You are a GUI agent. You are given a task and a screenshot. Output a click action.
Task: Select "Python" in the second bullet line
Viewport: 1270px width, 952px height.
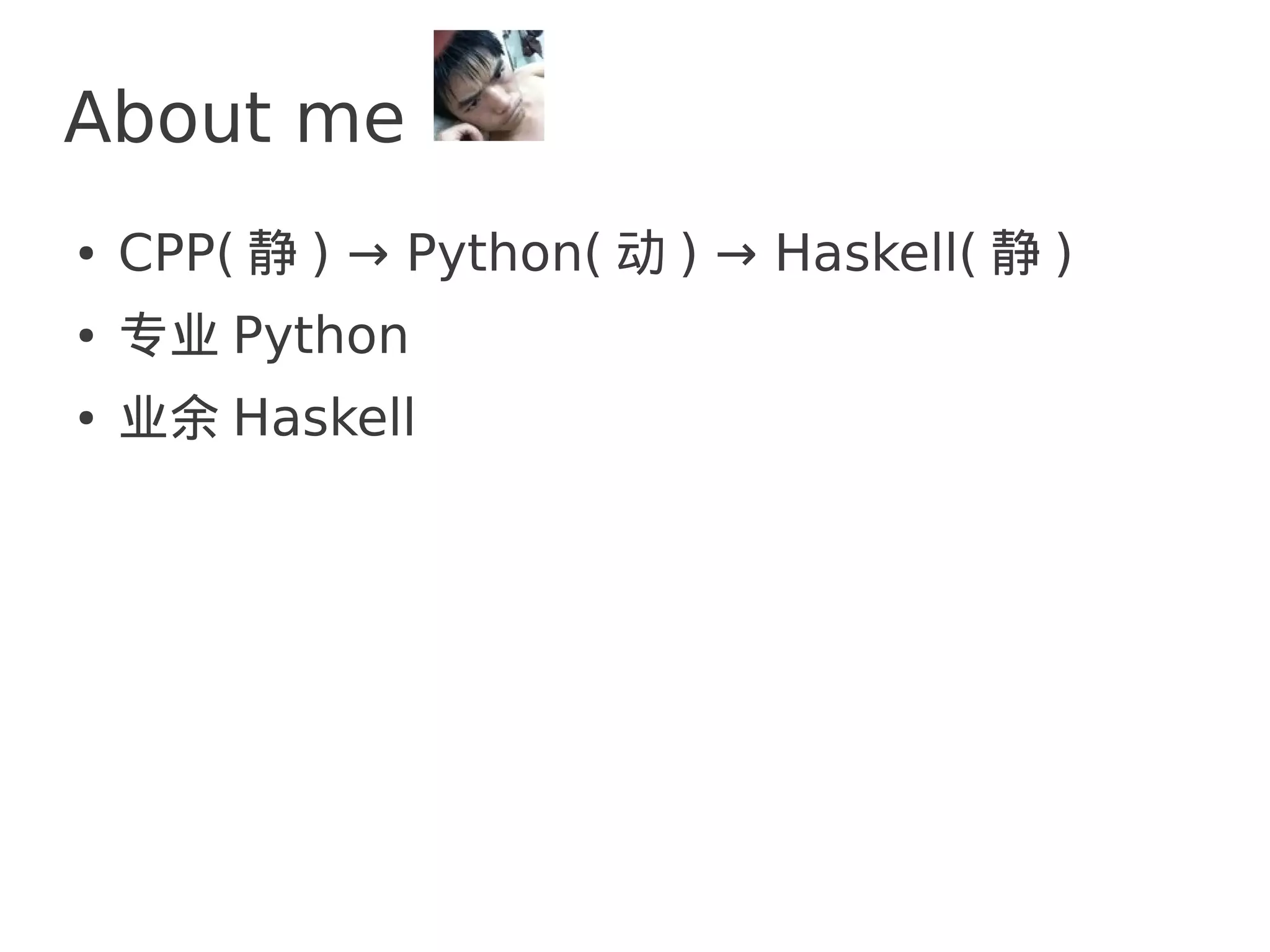pyautogui.click(x=321, y=336)
